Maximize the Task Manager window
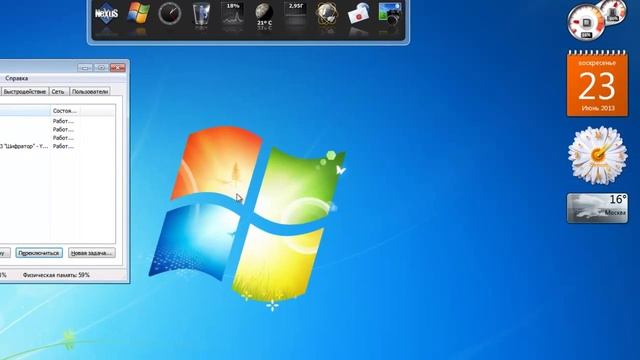The image size is (640, 360). click(101, 68)
